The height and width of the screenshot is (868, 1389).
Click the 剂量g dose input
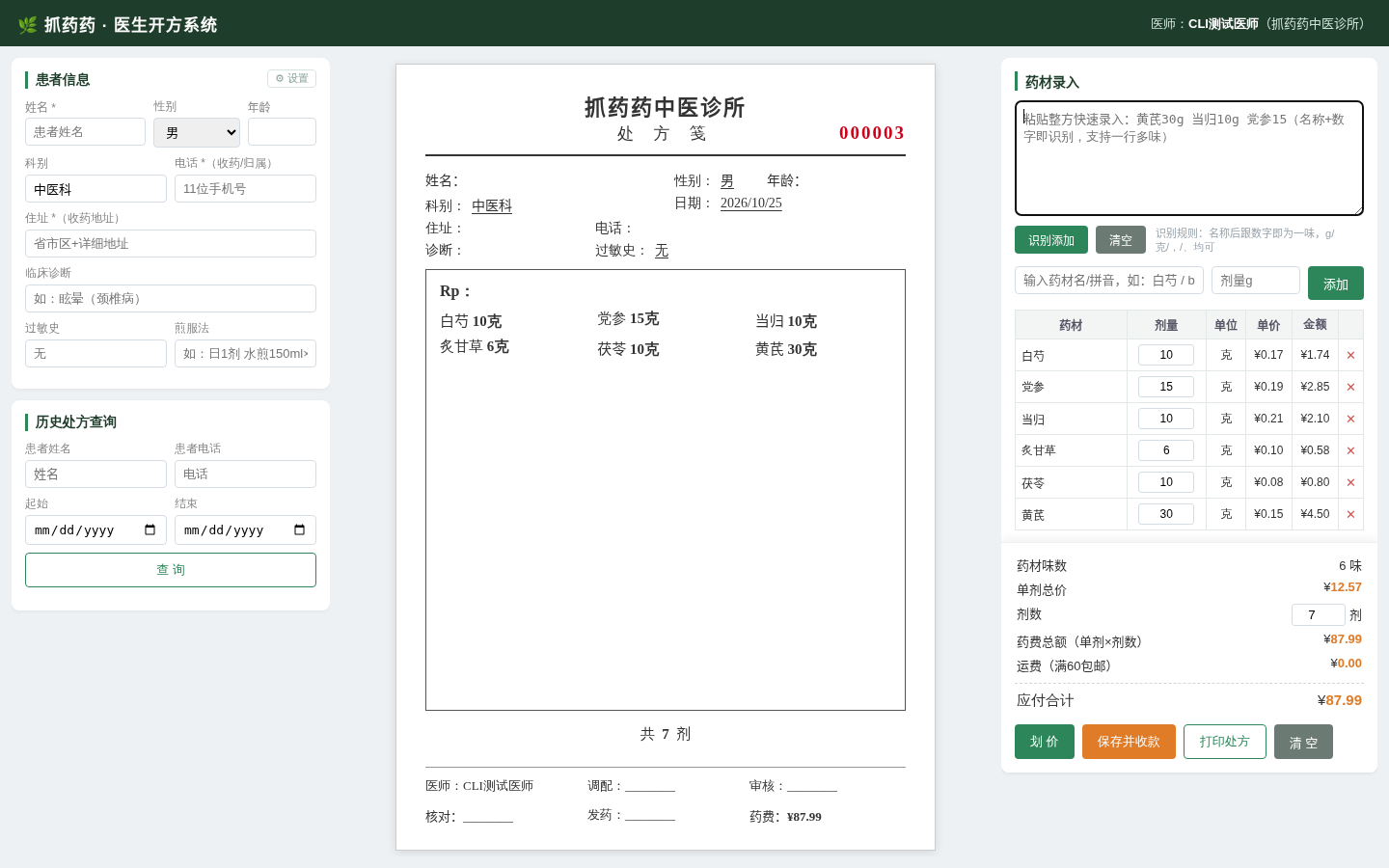[x=1256, y=281]
